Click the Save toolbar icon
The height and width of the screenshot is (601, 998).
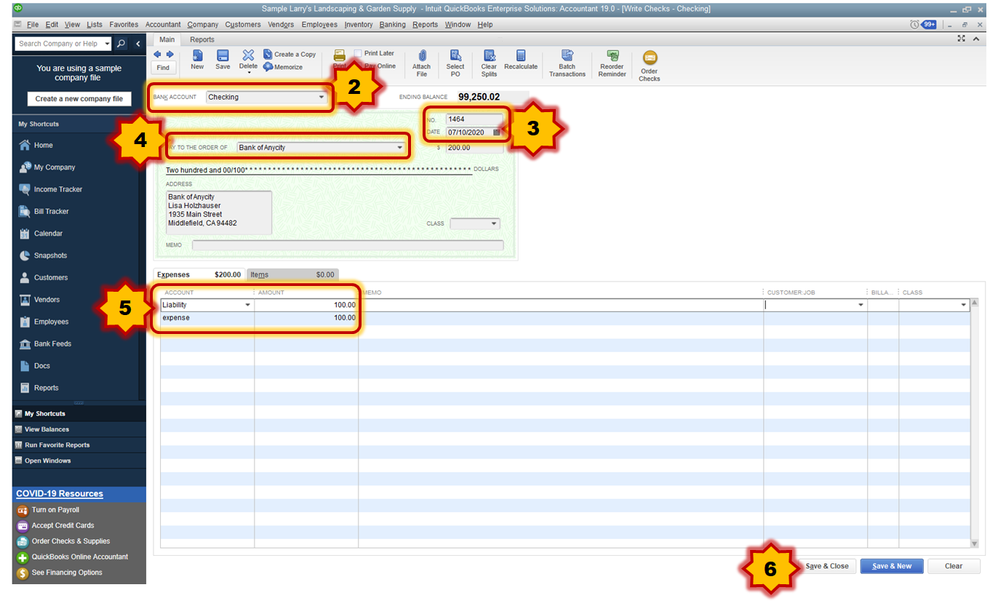[222, 55]
